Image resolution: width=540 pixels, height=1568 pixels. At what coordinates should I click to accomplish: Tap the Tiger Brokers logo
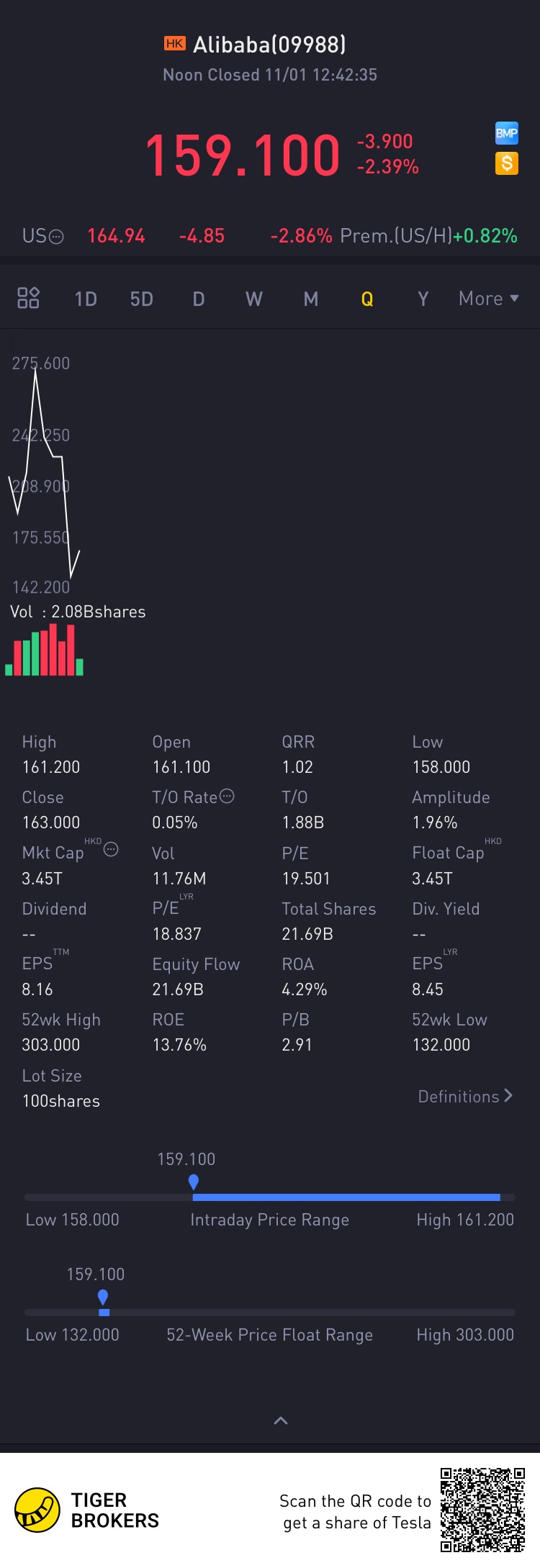click(37, 1510)
